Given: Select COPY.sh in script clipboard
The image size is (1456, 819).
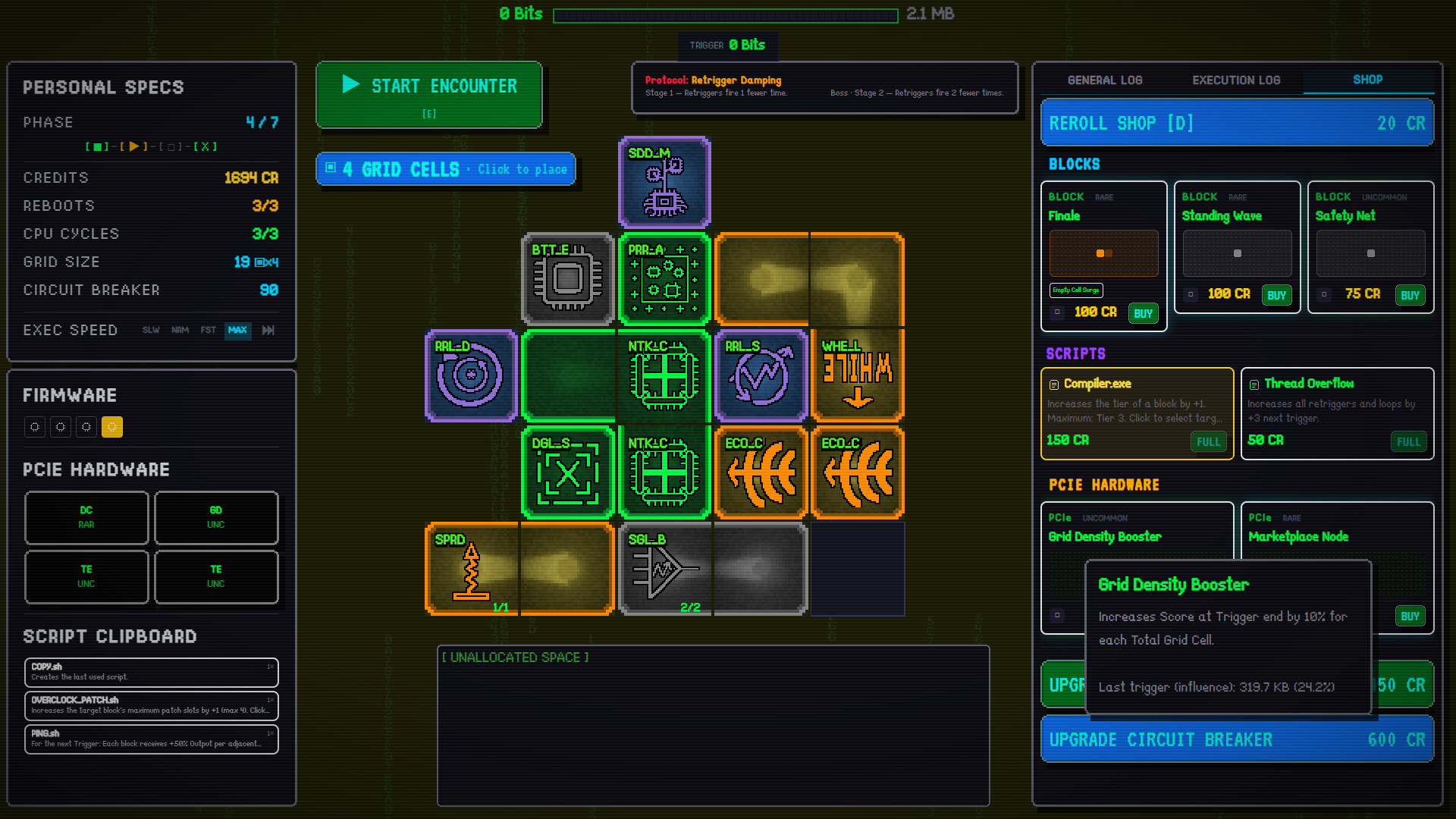Looking at the screenshot, I should (152, 672).
